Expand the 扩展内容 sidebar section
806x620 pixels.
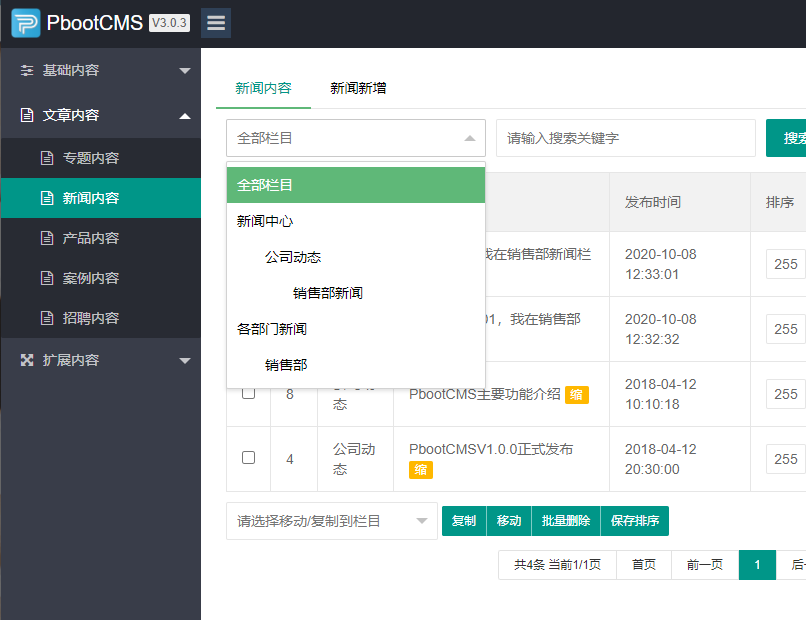tap(100, 360)
